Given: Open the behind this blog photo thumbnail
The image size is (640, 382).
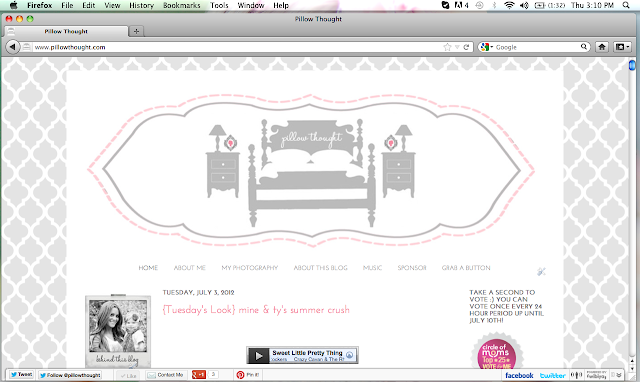Looking at the screenshot, I should [x=118, y=332].
